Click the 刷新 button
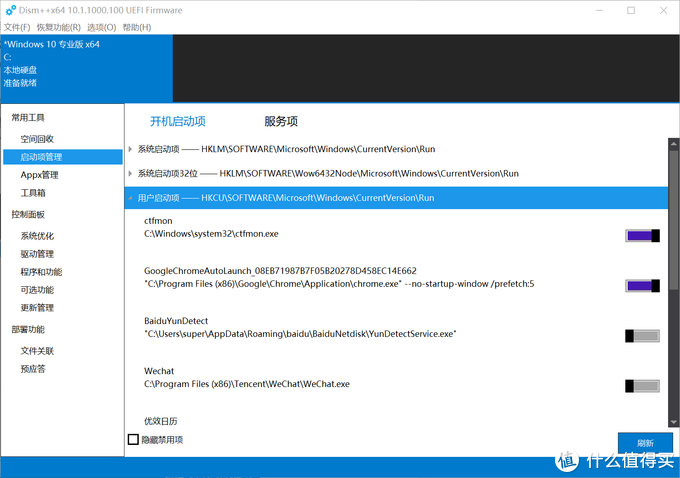Screen dimensions: 680x478 (645, 443)
